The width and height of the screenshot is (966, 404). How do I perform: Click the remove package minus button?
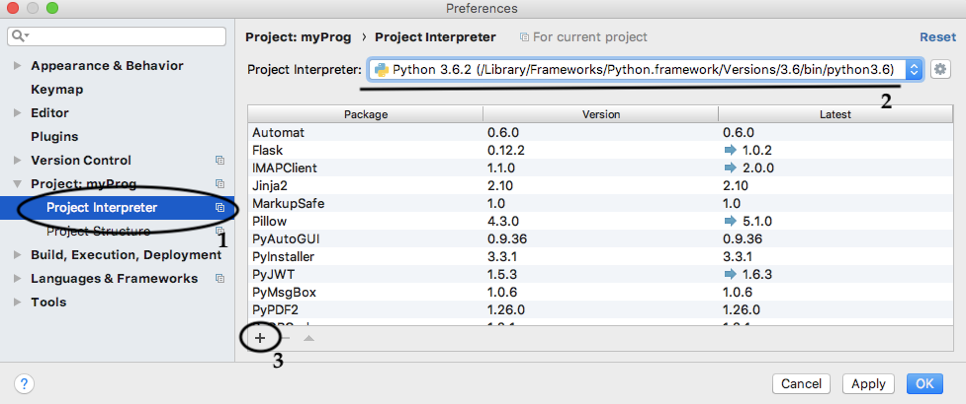click(284, 338)
